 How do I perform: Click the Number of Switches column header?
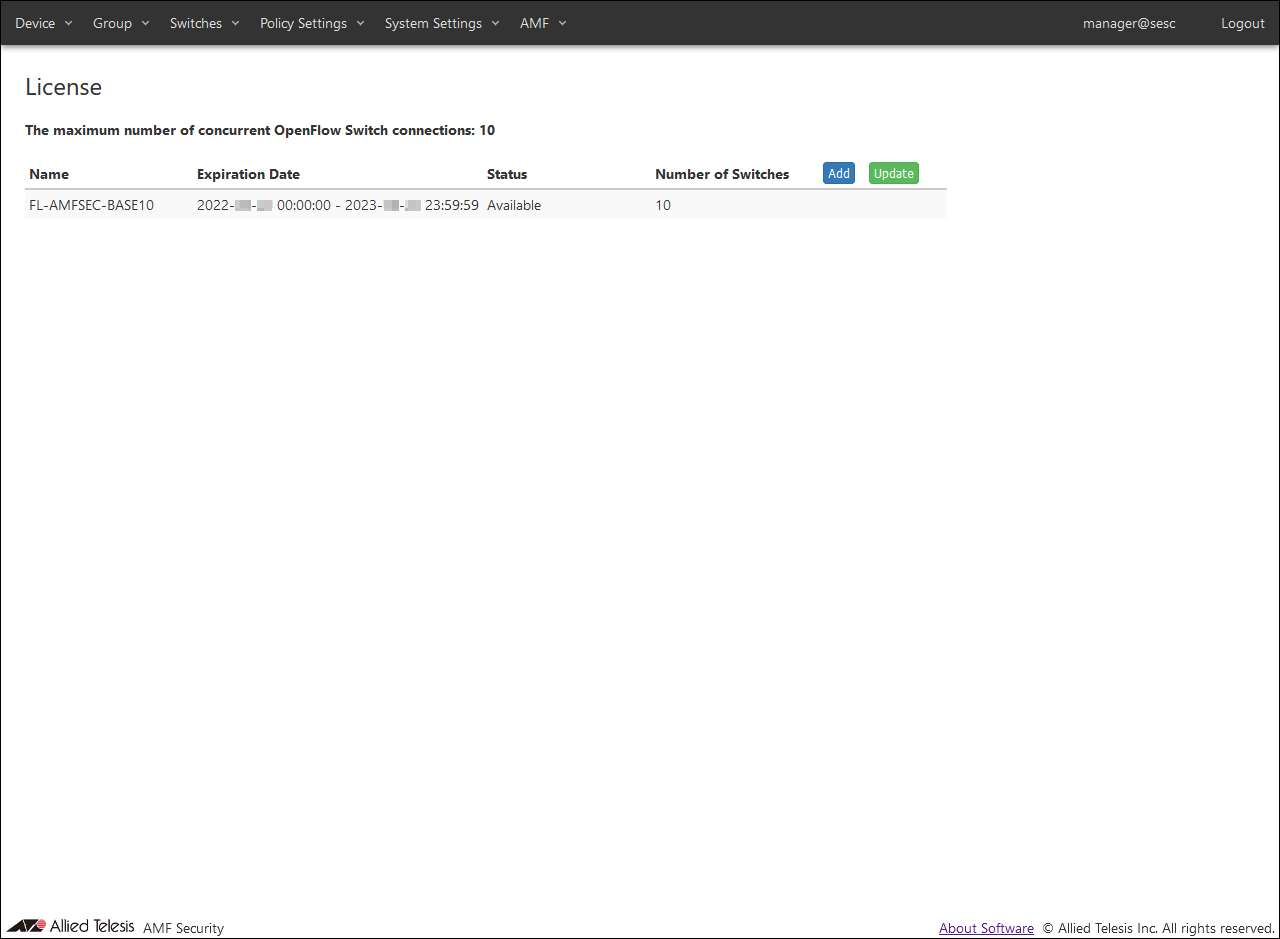(722, 174)
